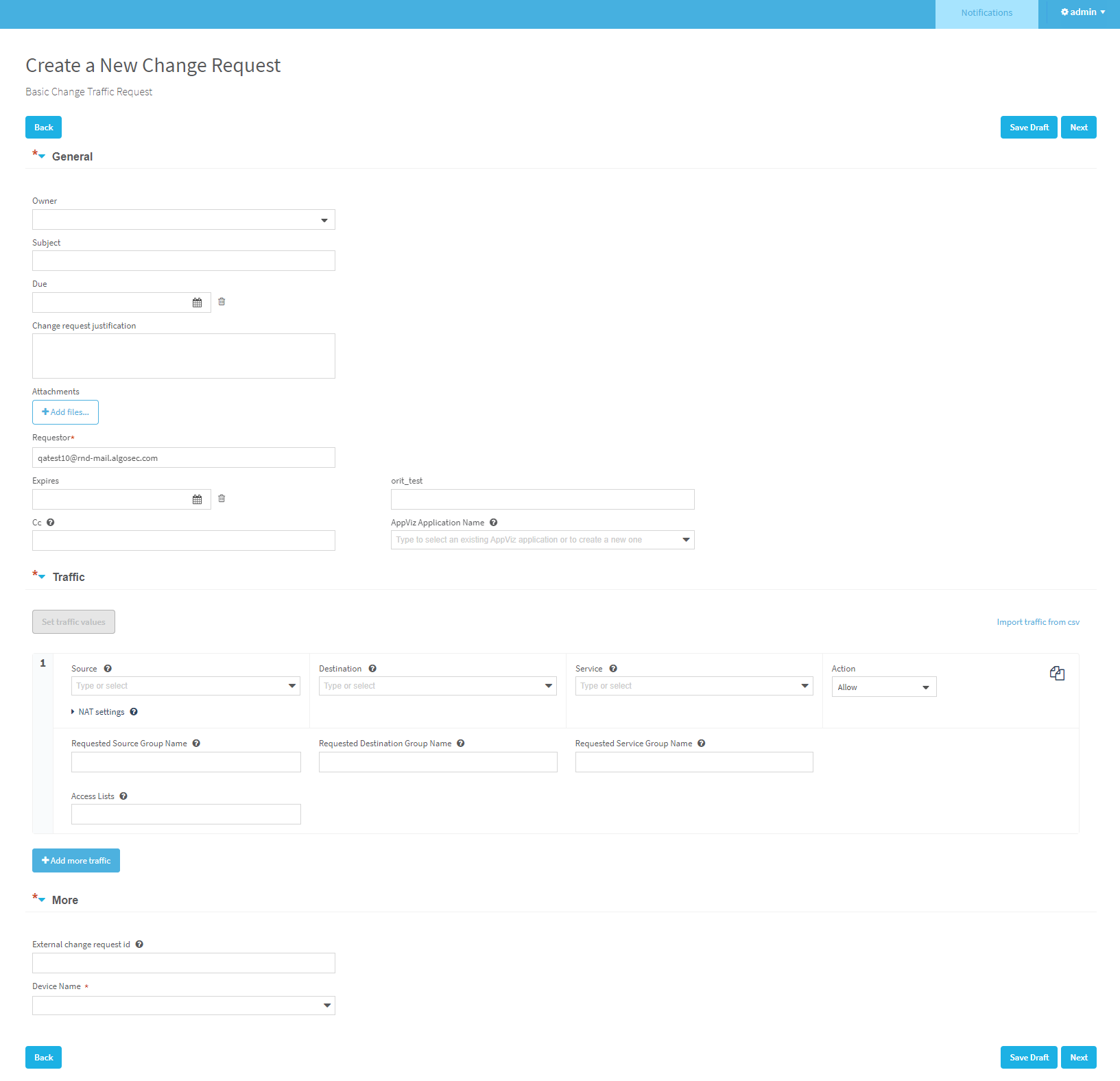Open the admin user menu

tap(1082, 12)
